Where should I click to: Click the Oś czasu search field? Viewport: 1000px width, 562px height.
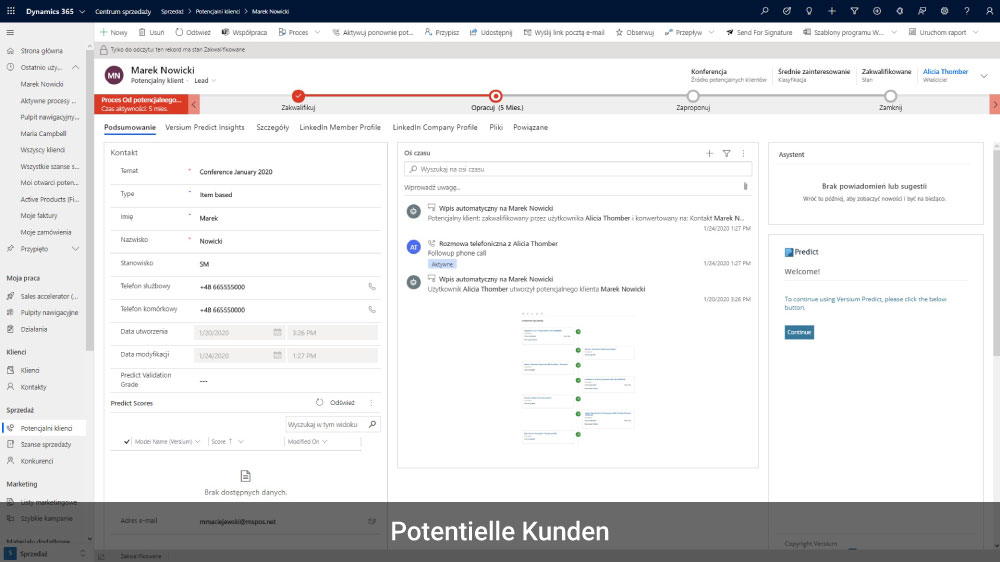(x=578, y=170)
